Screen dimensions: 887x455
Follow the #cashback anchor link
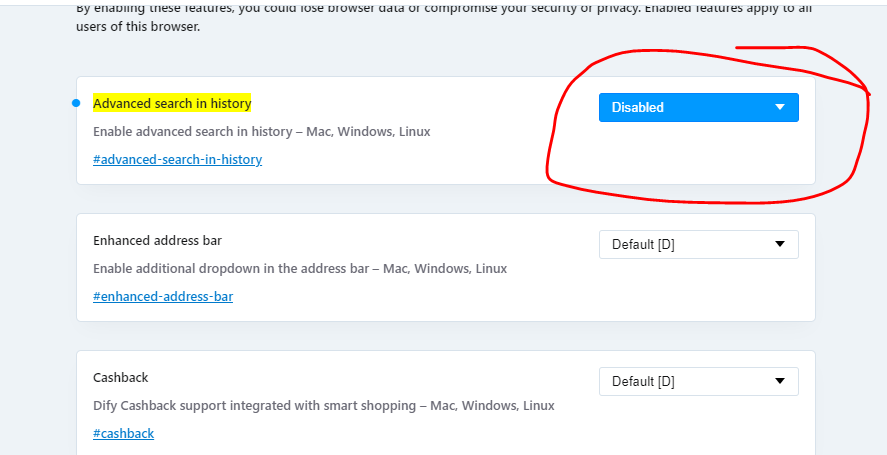coord(123,433)
